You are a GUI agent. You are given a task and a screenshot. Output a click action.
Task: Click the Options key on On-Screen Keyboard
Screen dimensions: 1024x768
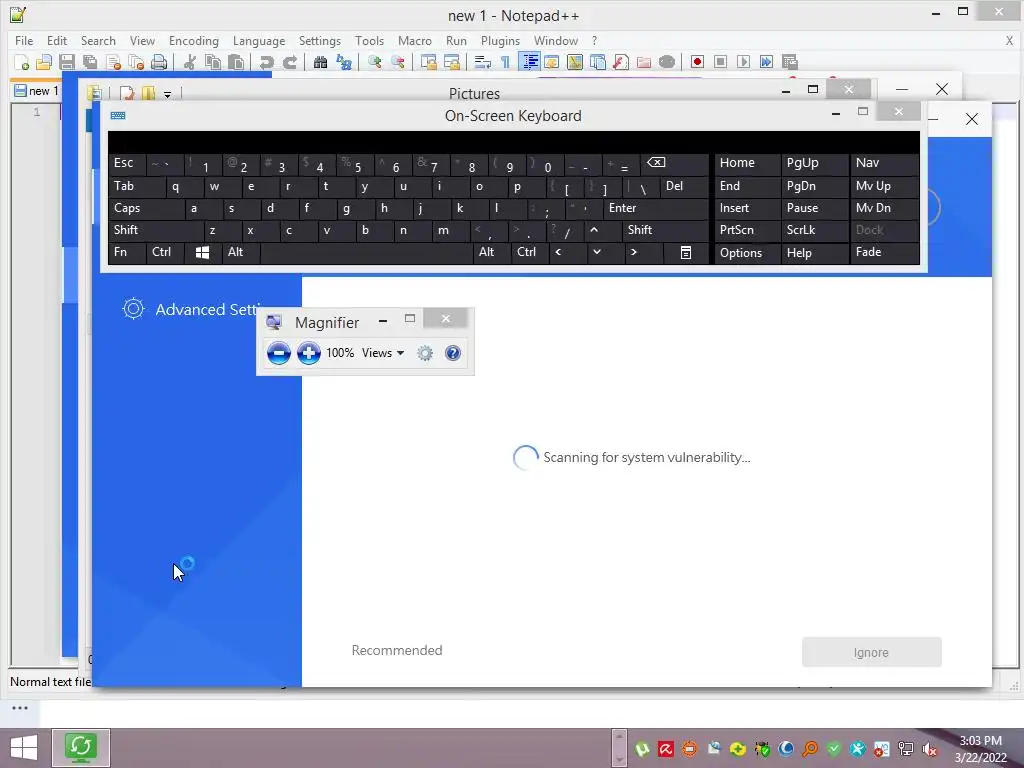(x=747, y=252)
